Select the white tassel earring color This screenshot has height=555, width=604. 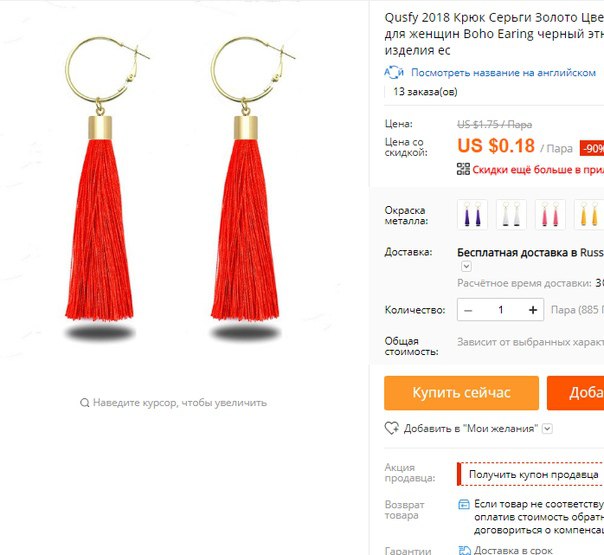point(511,215)
